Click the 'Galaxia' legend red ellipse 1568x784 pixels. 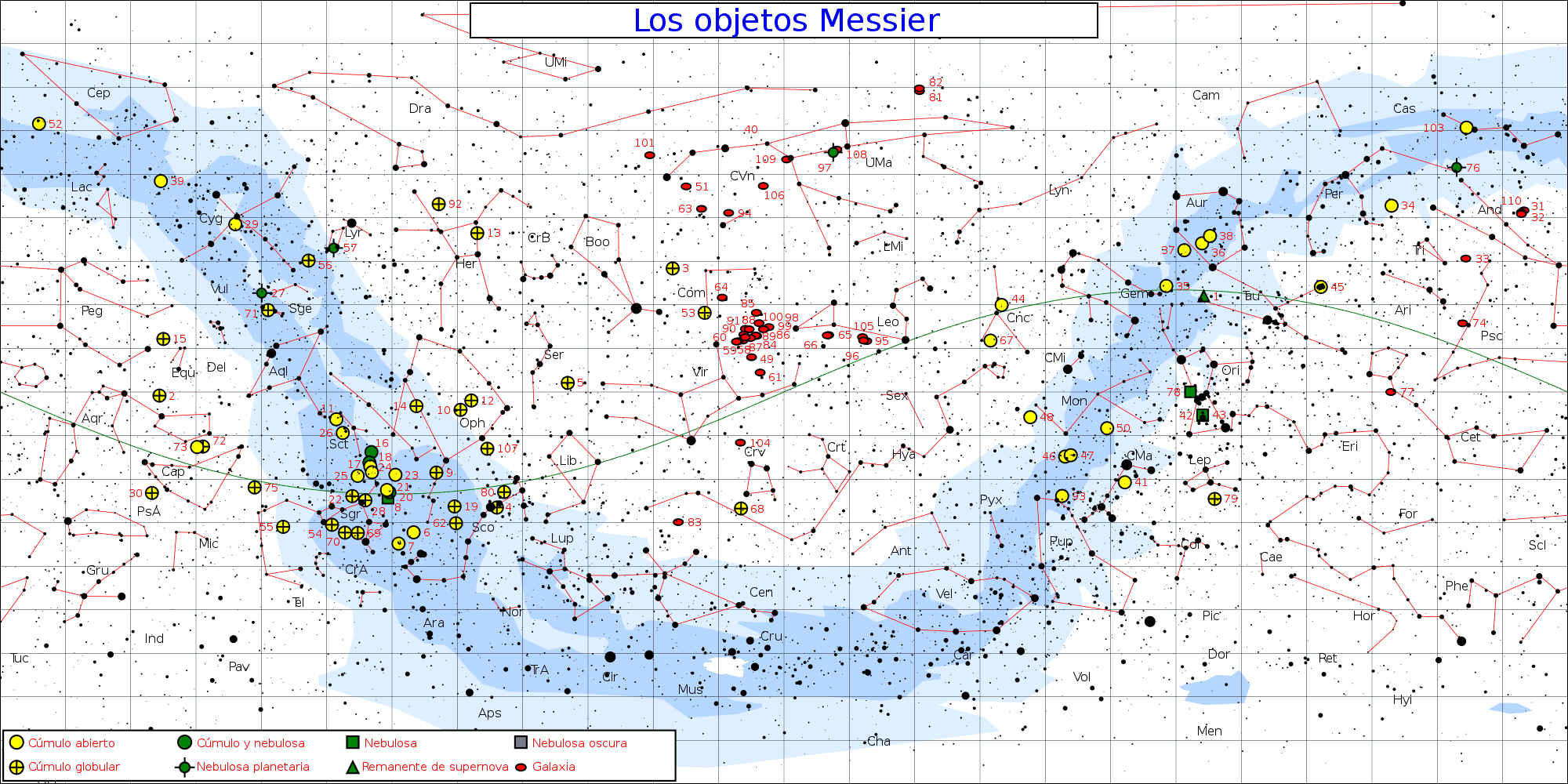(x=521, y=767)
